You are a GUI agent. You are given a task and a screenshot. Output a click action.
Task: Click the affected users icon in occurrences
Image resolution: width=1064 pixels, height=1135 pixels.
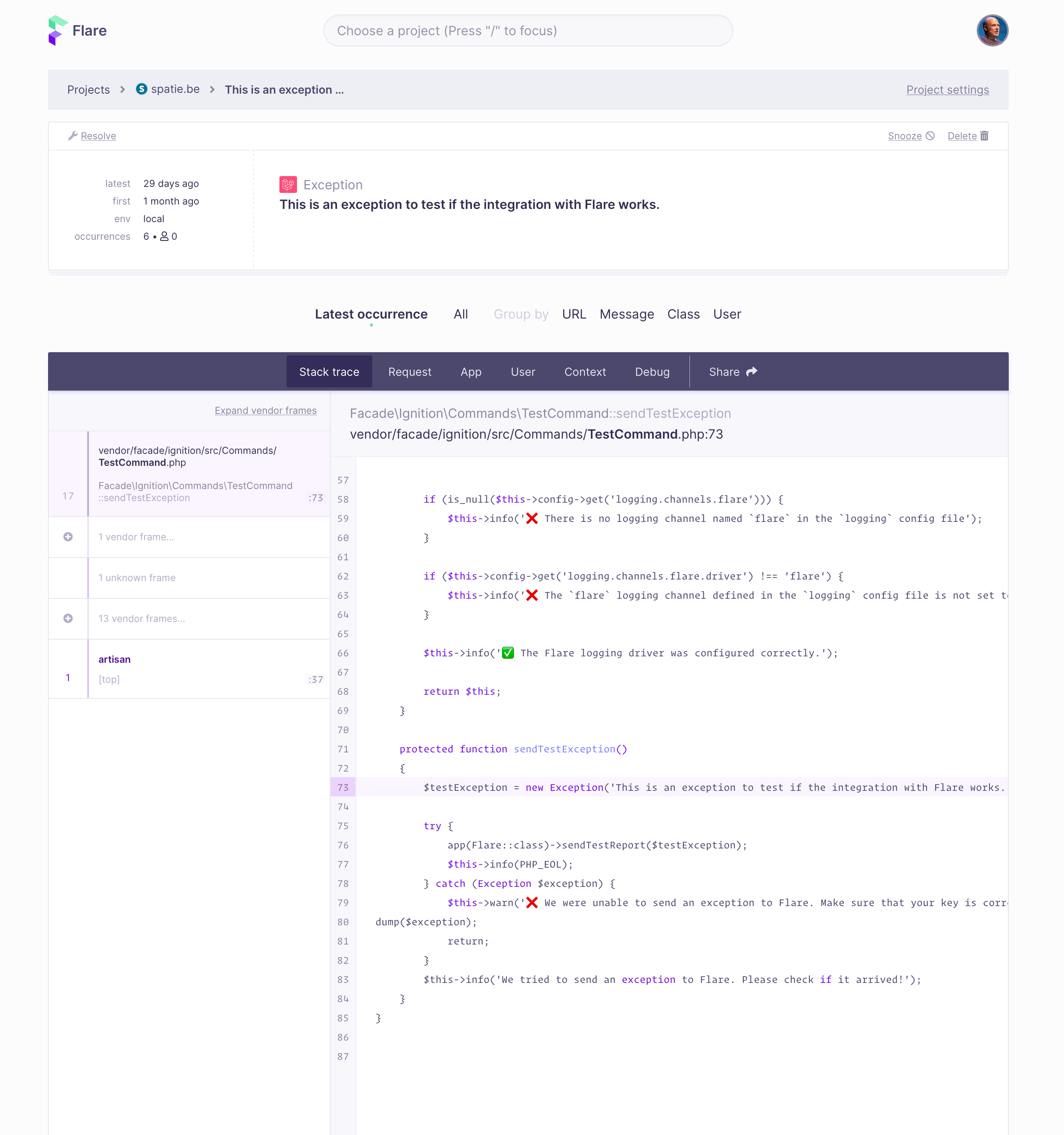[164, 237]
